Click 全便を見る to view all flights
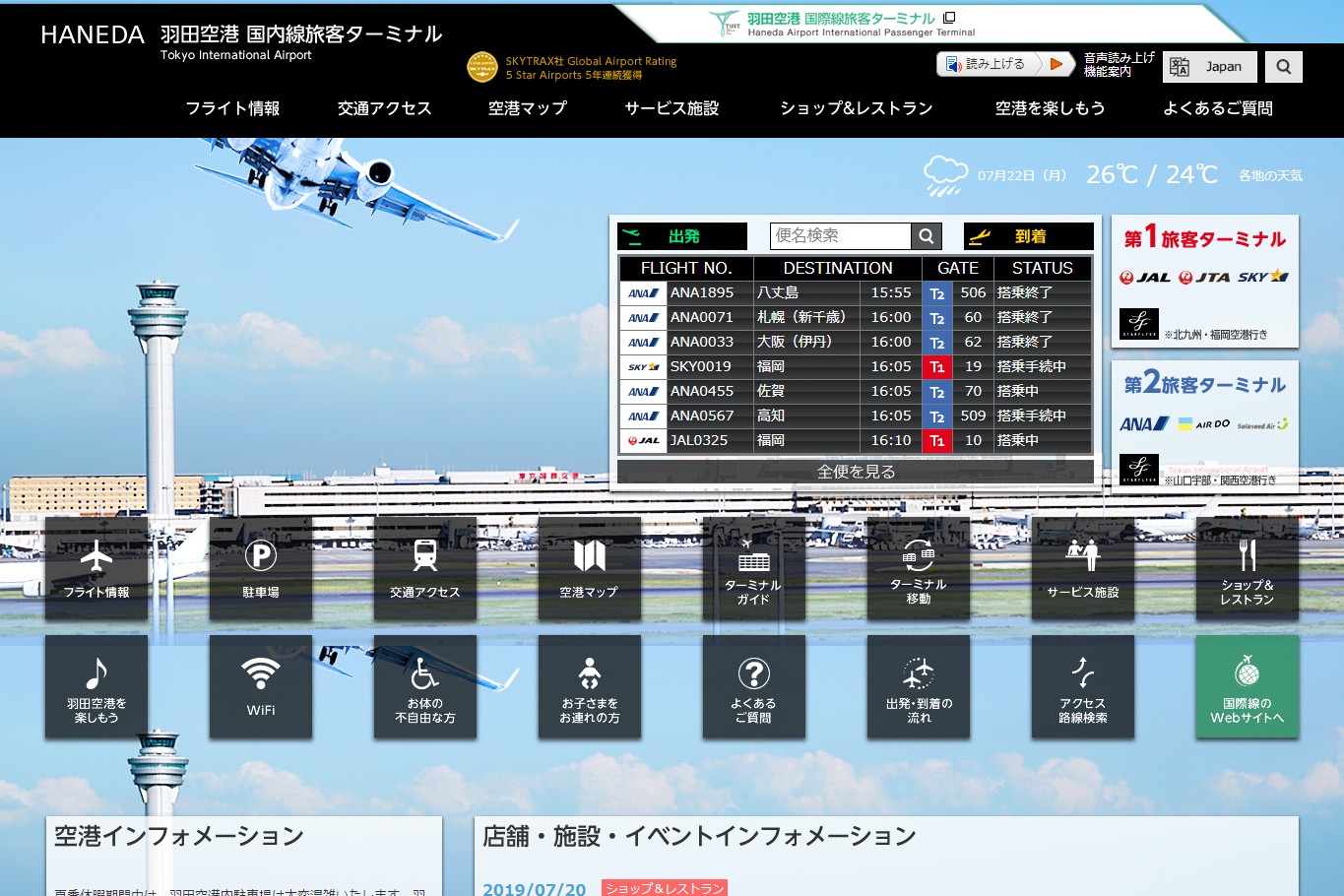This screenshot has width=1344, height=896. (856, 472)
